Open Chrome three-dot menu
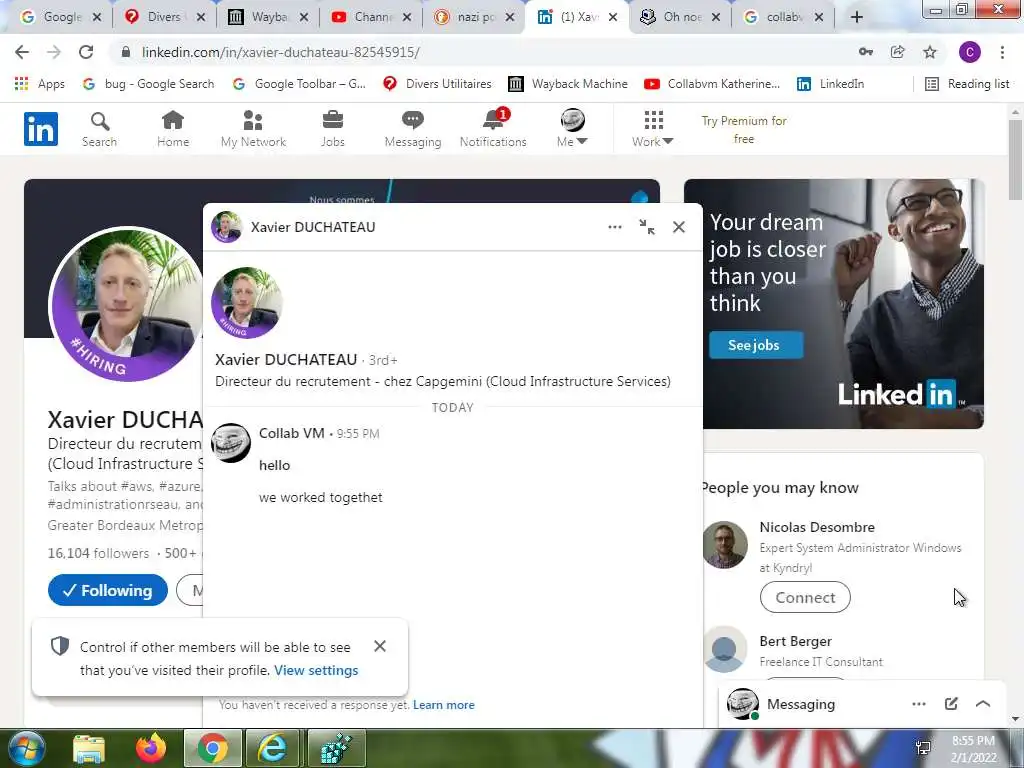Screen dimensions: 1024x768 pos(1002,52)
